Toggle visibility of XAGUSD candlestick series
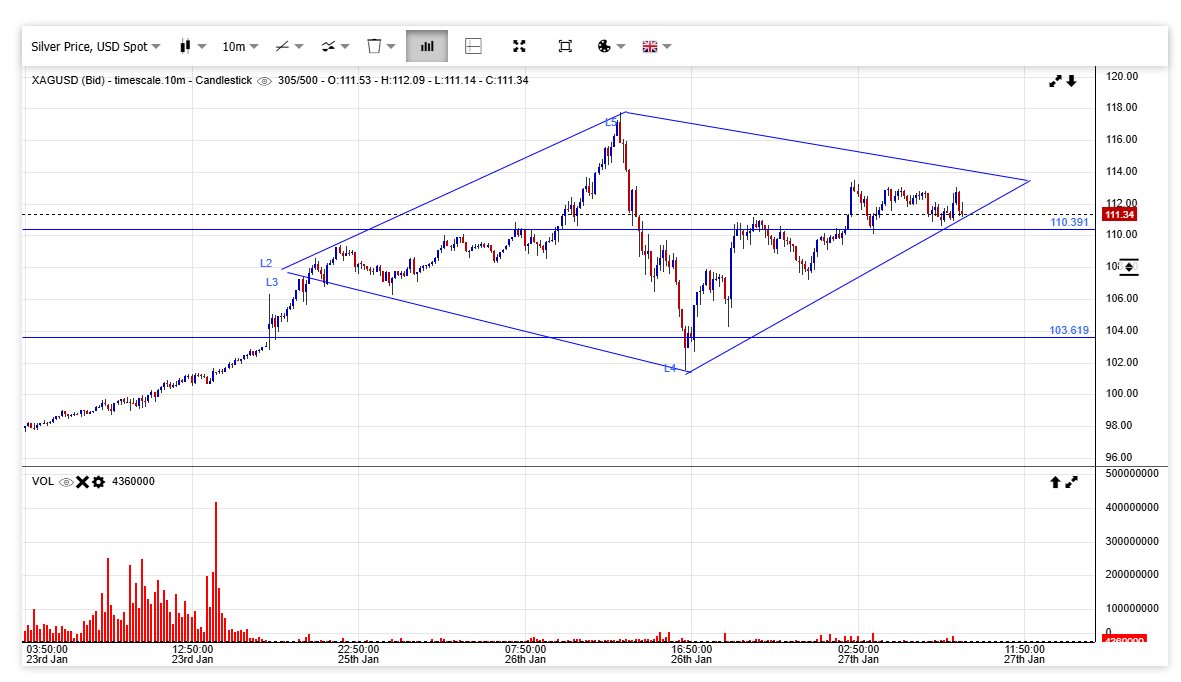The image size is (1181, 682). point(264,81)
